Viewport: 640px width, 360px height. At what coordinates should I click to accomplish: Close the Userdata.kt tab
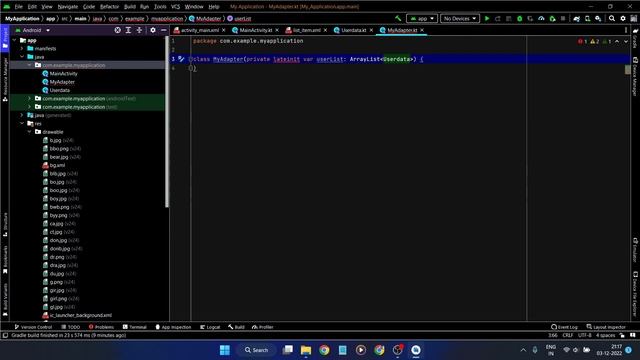[x=371, y=30]
